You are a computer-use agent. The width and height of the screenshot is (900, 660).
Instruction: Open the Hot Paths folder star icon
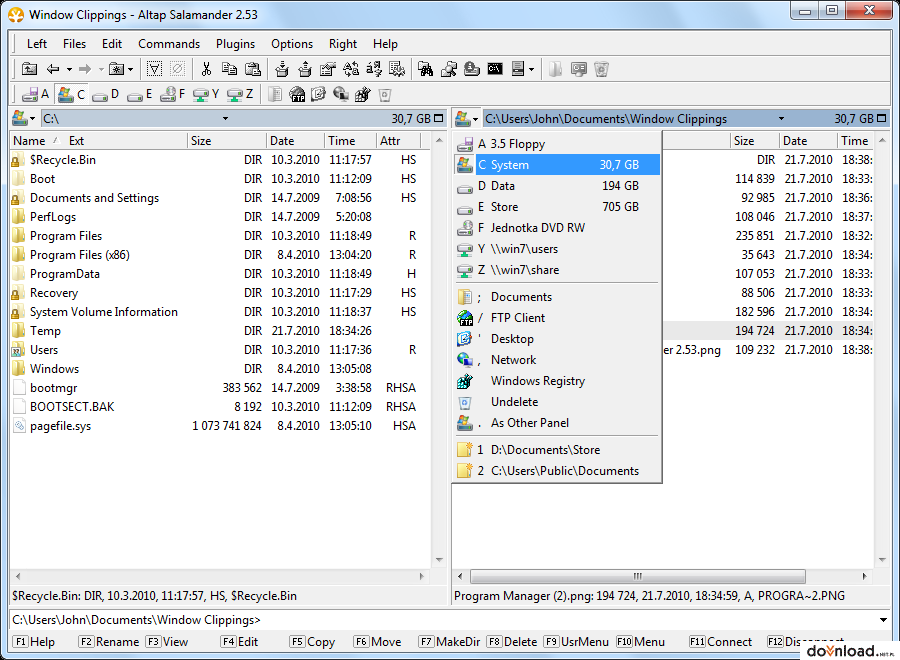pos(117,69)
